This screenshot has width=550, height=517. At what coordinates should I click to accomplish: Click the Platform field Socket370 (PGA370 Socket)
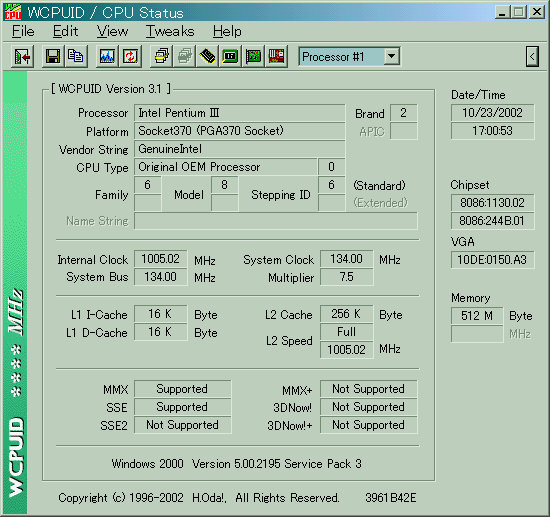(240, 131)
